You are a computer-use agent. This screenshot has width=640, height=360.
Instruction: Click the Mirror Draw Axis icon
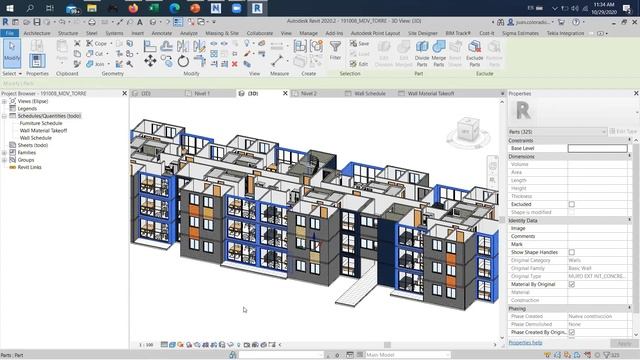(x=200, y=46)
